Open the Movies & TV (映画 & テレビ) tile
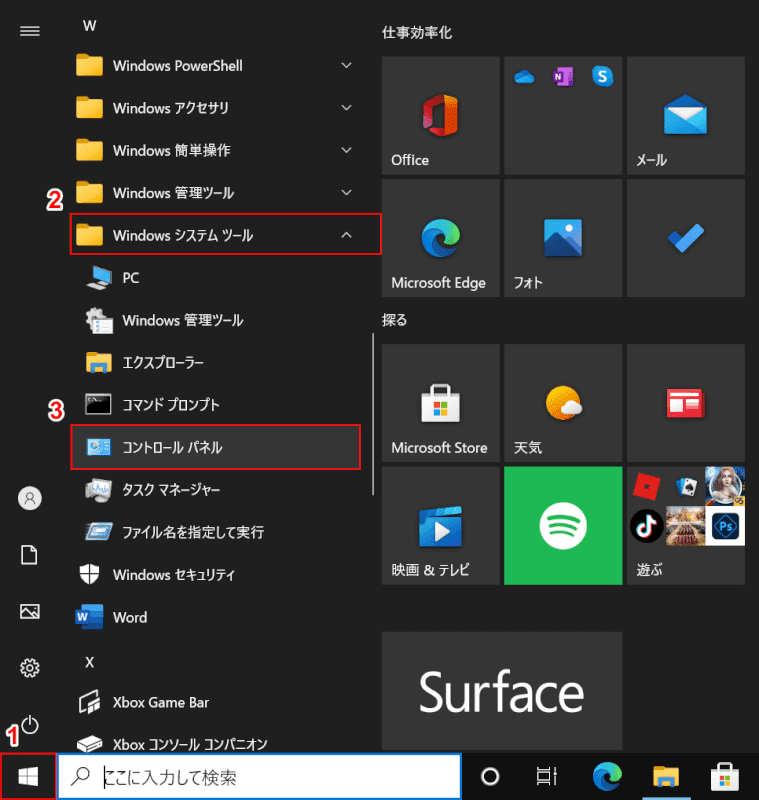 pos(441,526)
